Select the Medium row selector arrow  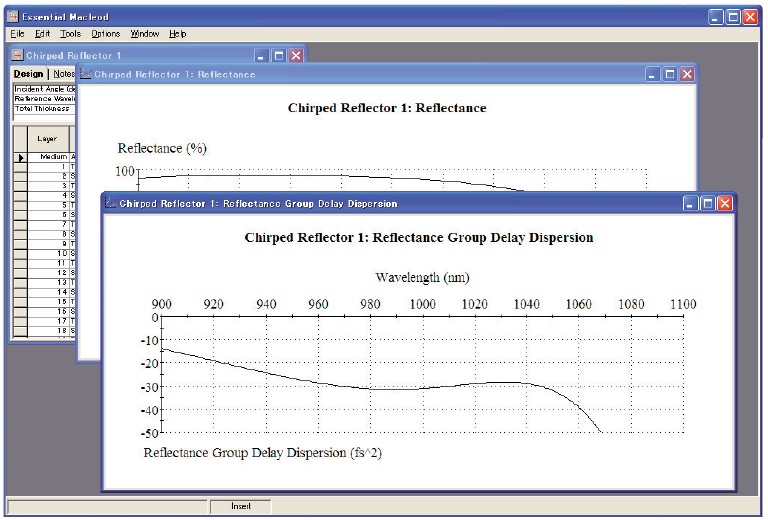pyautogui.click(x=19, y=157)
